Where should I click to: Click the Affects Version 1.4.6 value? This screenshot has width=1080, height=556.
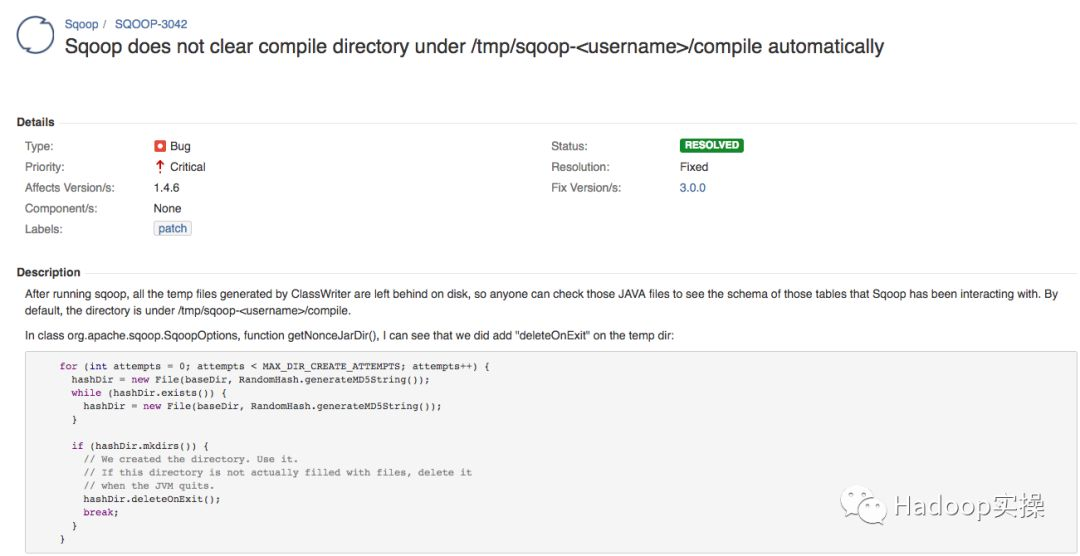pos(167,187)
